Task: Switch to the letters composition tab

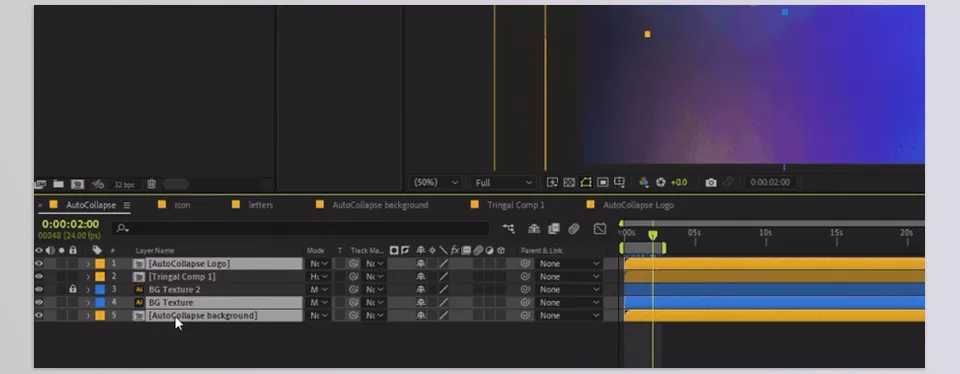Action: 261,205
